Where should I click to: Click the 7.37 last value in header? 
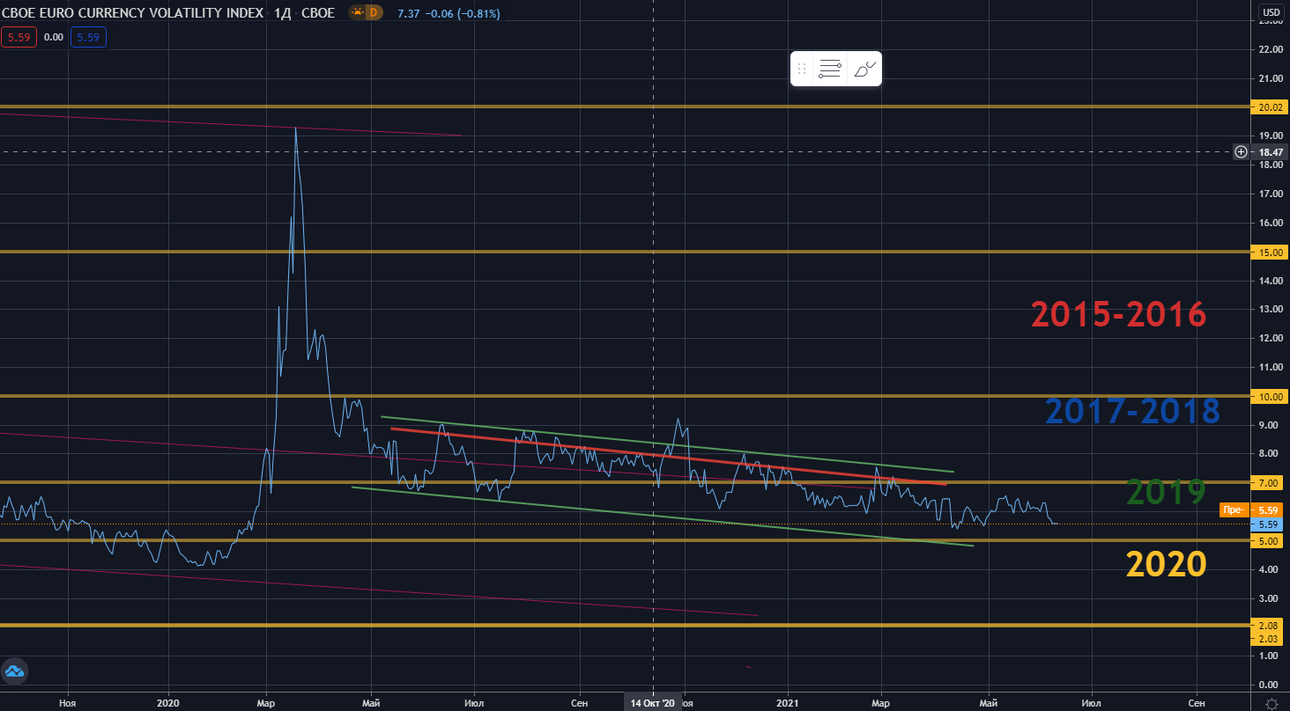point(408,14)
